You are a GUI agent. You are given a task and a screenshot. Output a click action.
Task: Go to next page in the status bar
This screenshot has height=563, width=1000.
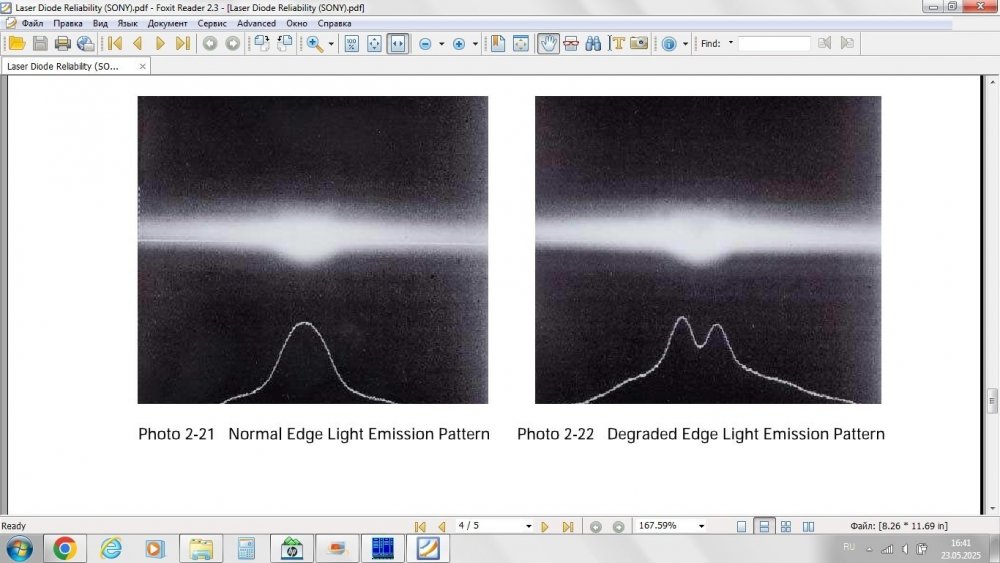click(545, 526)
